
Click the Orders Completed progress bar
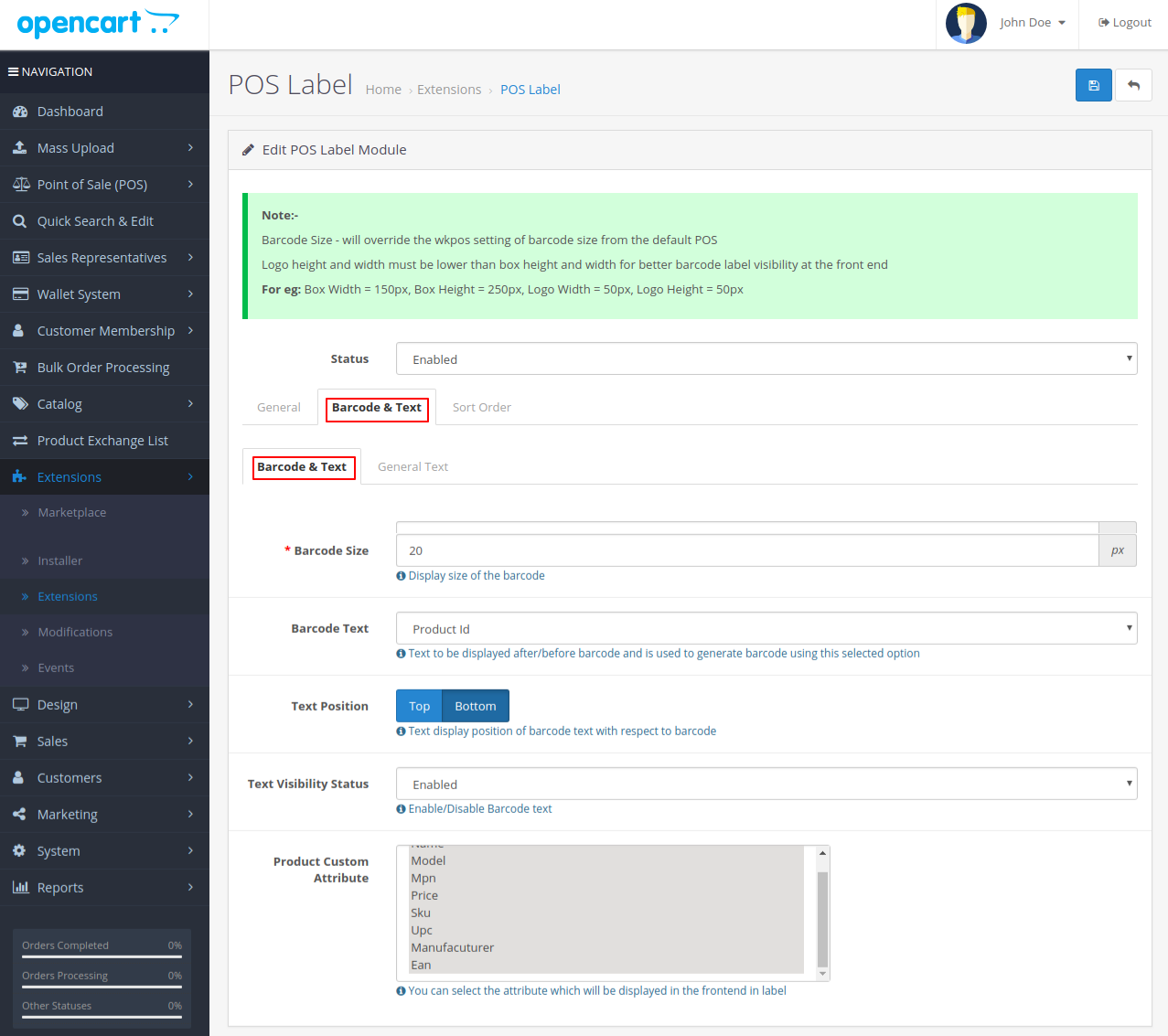102,956
